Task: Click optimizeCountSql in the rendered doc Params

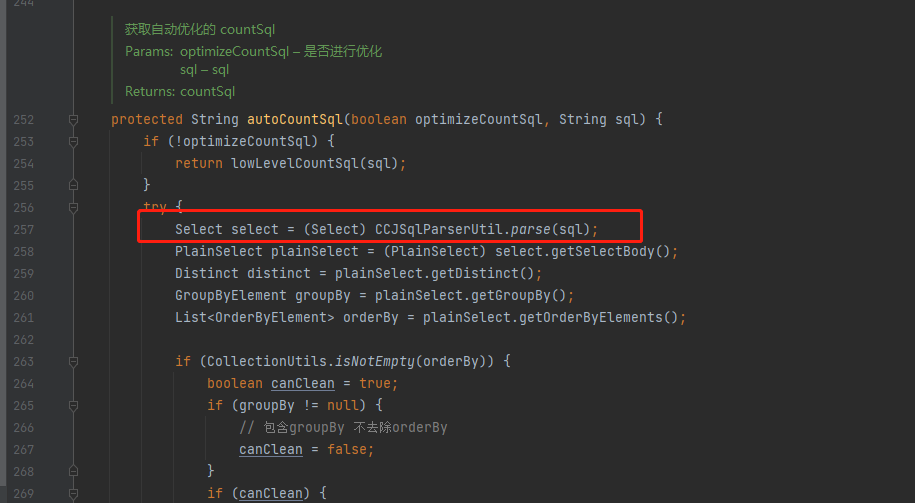Action: 235,51
